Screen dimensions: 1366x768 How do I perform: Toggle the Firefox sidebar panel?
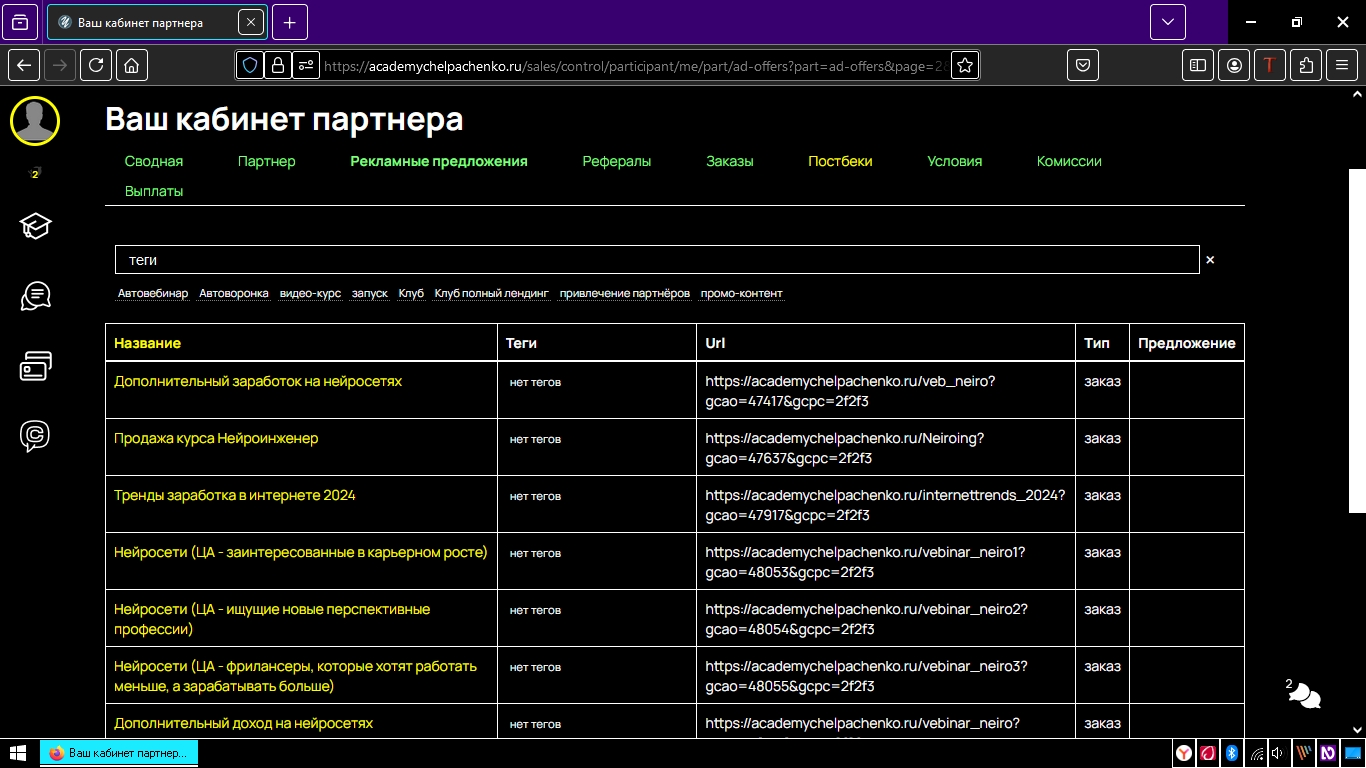(x=1197, y=65)
